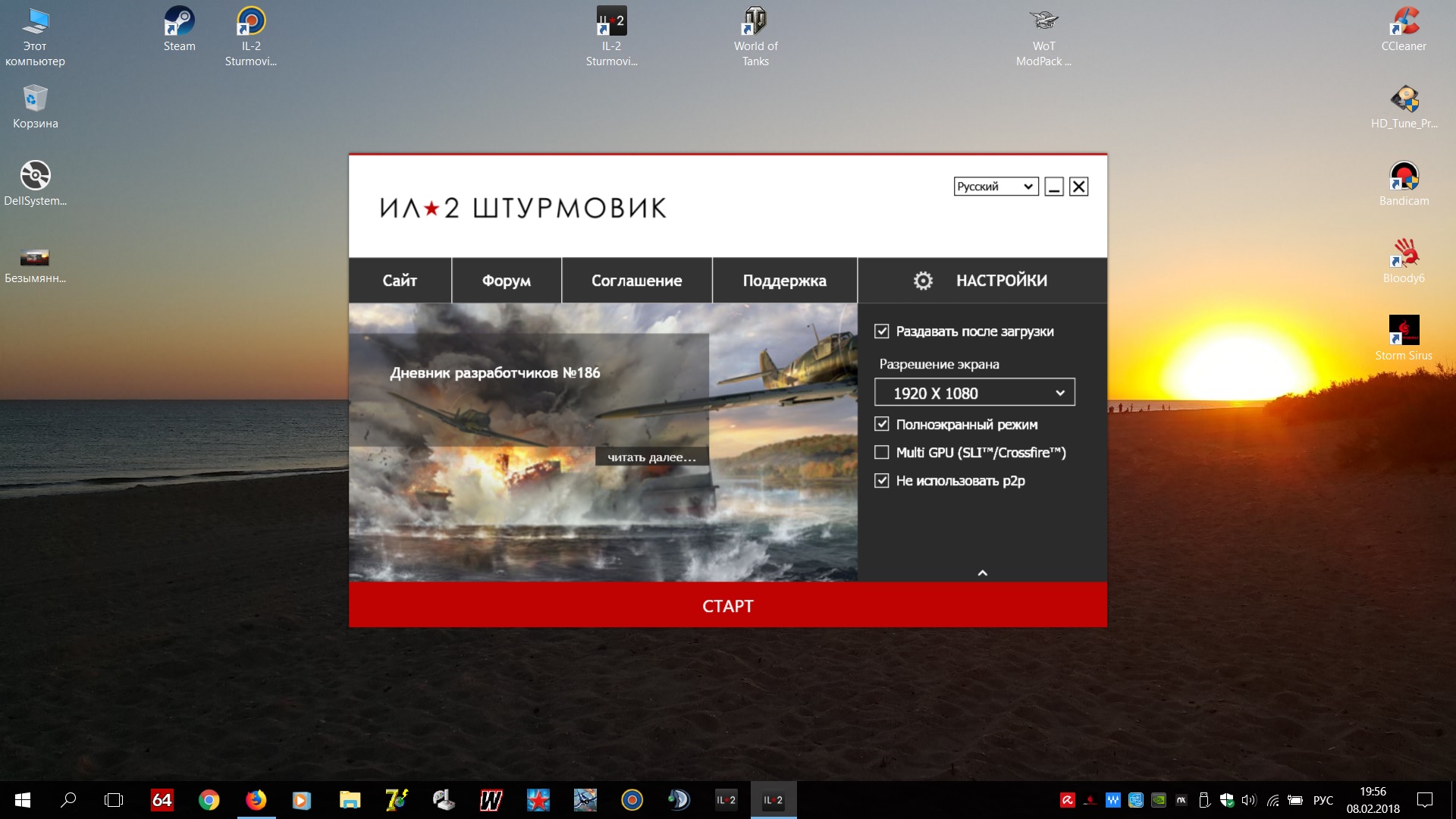Open Windows Defender shield tray icon
Viewport: 1456px width, 819px height.
[x=1226, y=800]
